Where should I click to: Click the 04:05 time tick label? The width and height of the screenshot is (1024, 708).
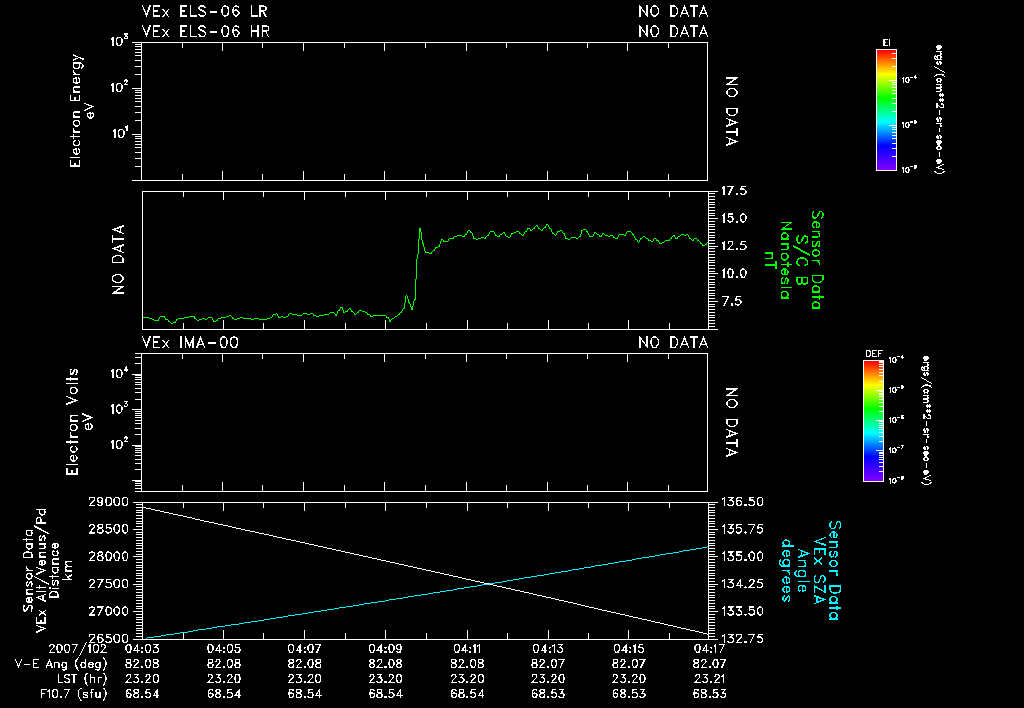[x=224, y=649]
